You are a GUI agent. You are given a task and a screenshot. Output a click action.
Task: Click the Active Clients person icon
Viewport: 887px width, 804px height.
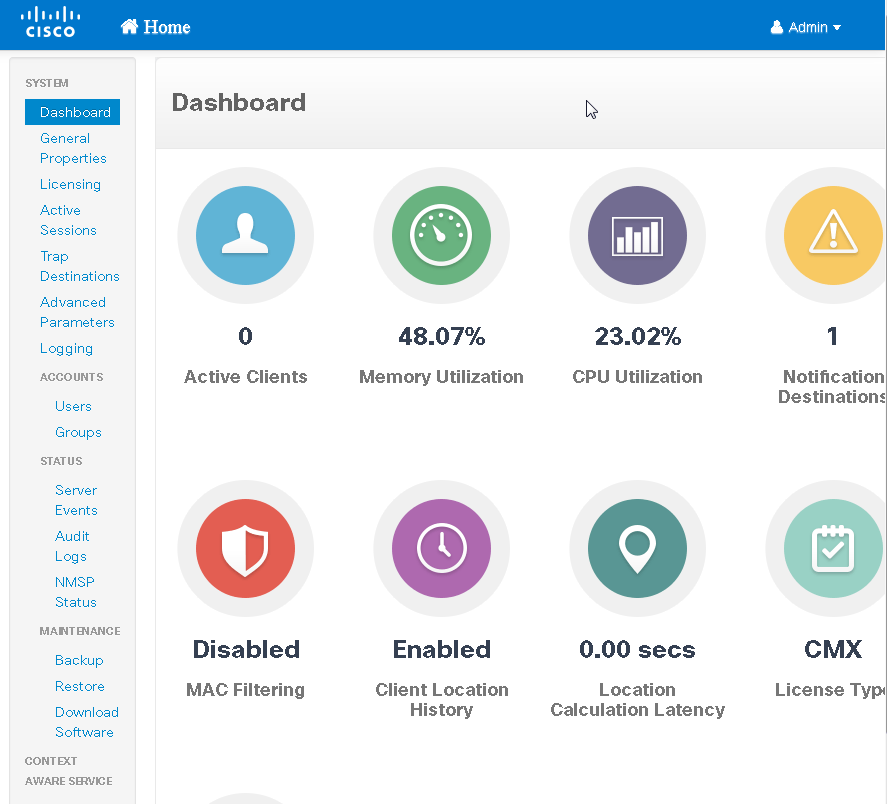click(245, 236)
